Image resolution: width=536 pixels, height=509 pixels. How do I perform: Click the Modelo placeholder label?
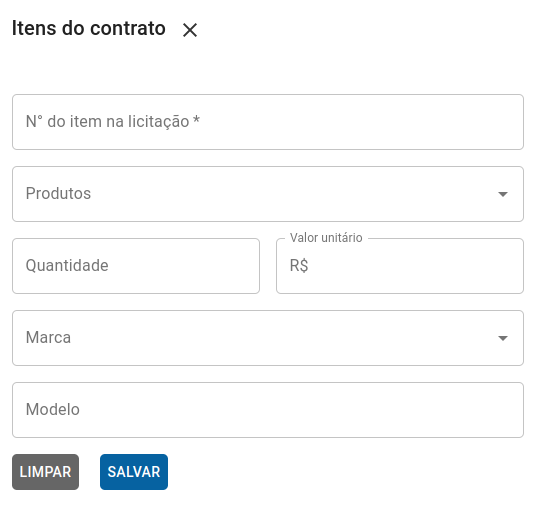point(53,410)
